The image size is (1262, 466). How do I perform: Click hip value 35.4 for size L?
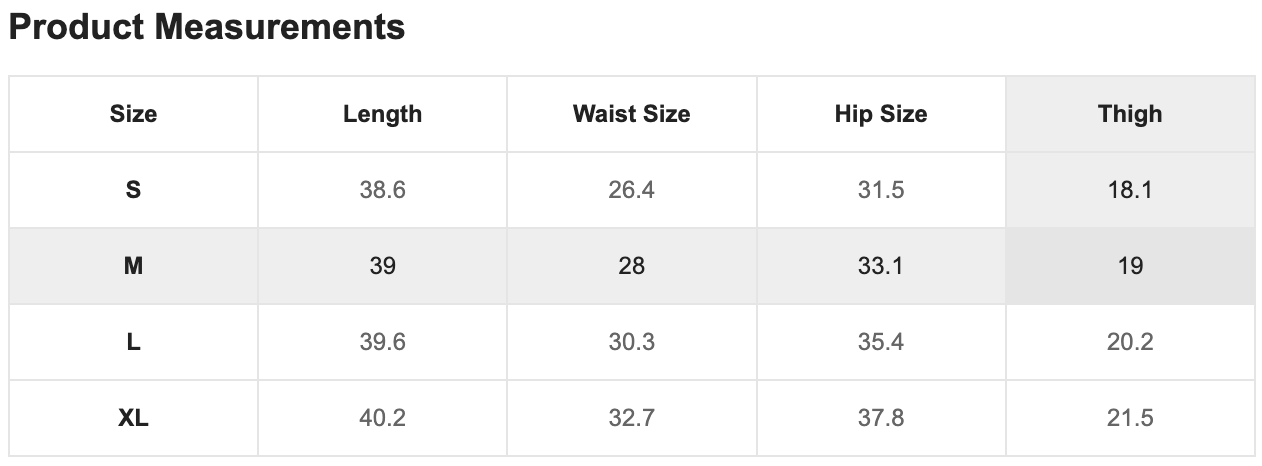tap(880, 342)
